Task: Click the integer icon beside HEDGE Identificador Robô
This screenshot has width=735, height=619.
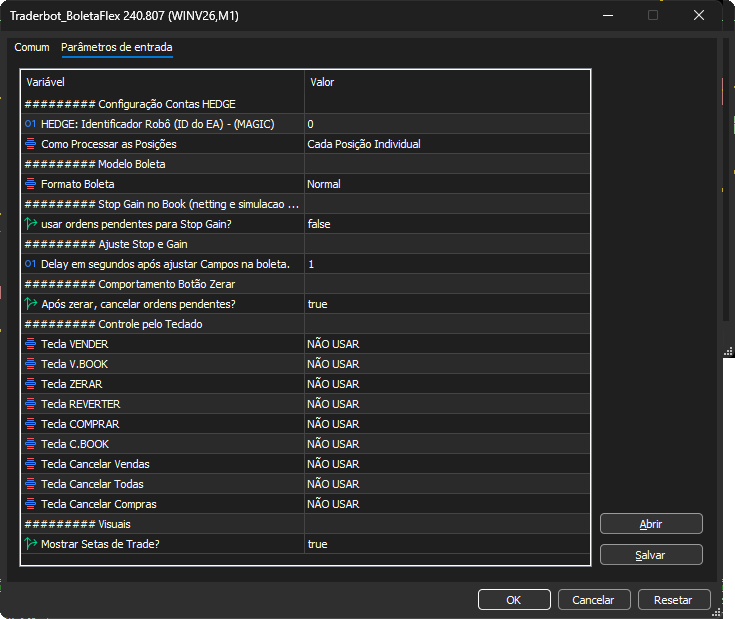Action: (30, 124)
